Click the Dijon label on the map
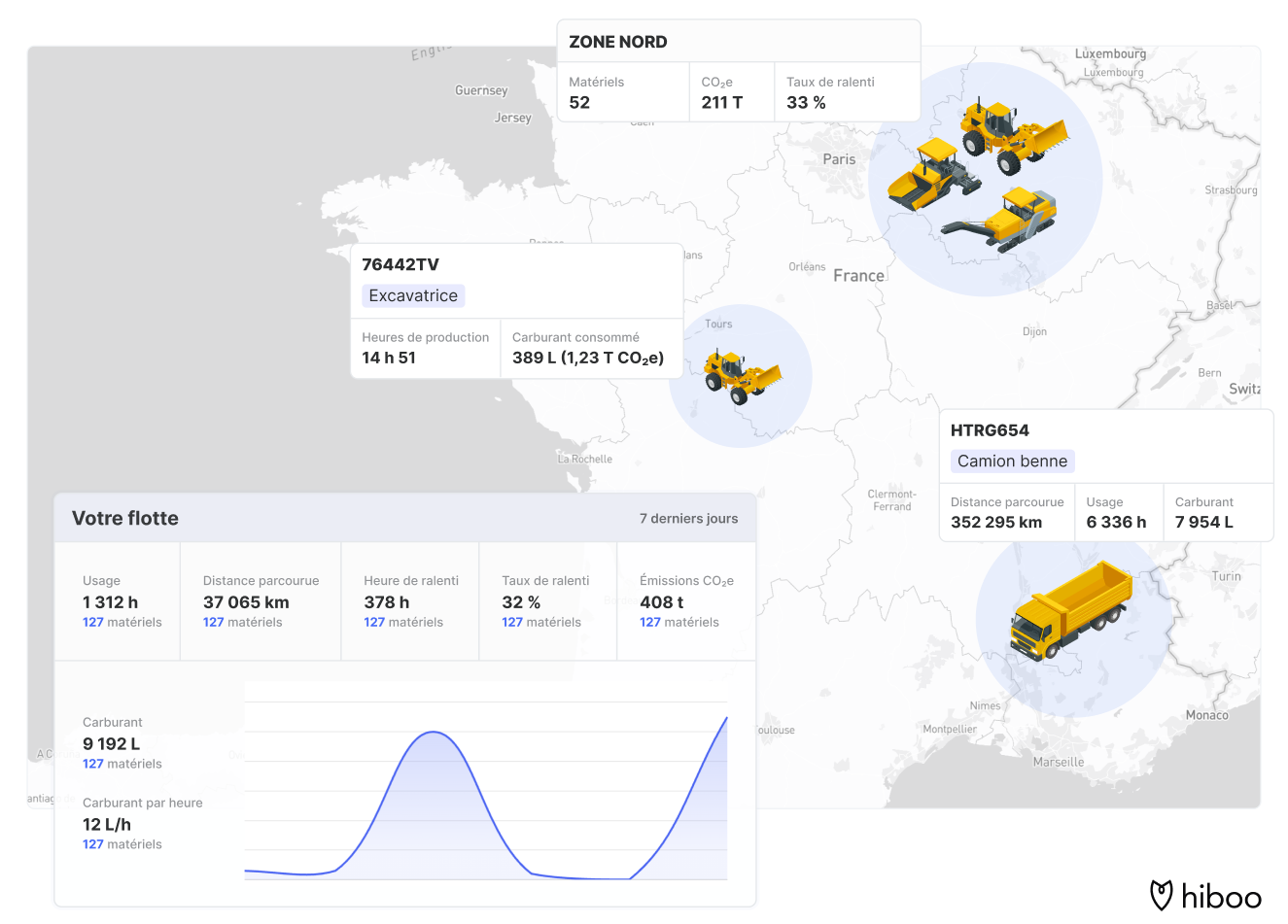Screen dimensions: 1288x924 click(1034, 331)
